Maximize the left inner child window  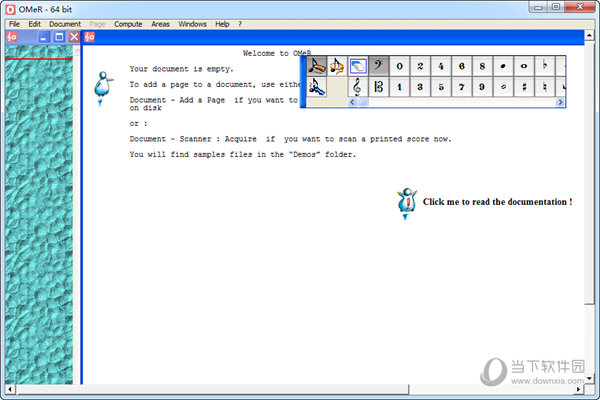[59, 37]
